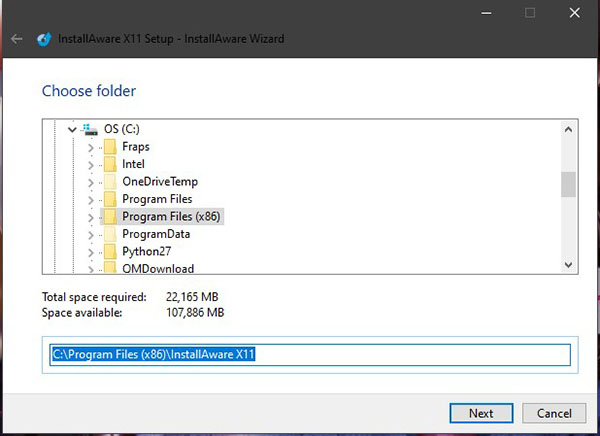Click the Program Files (x86) folder icon
The image size is (600, 436).
coord(110,217)
